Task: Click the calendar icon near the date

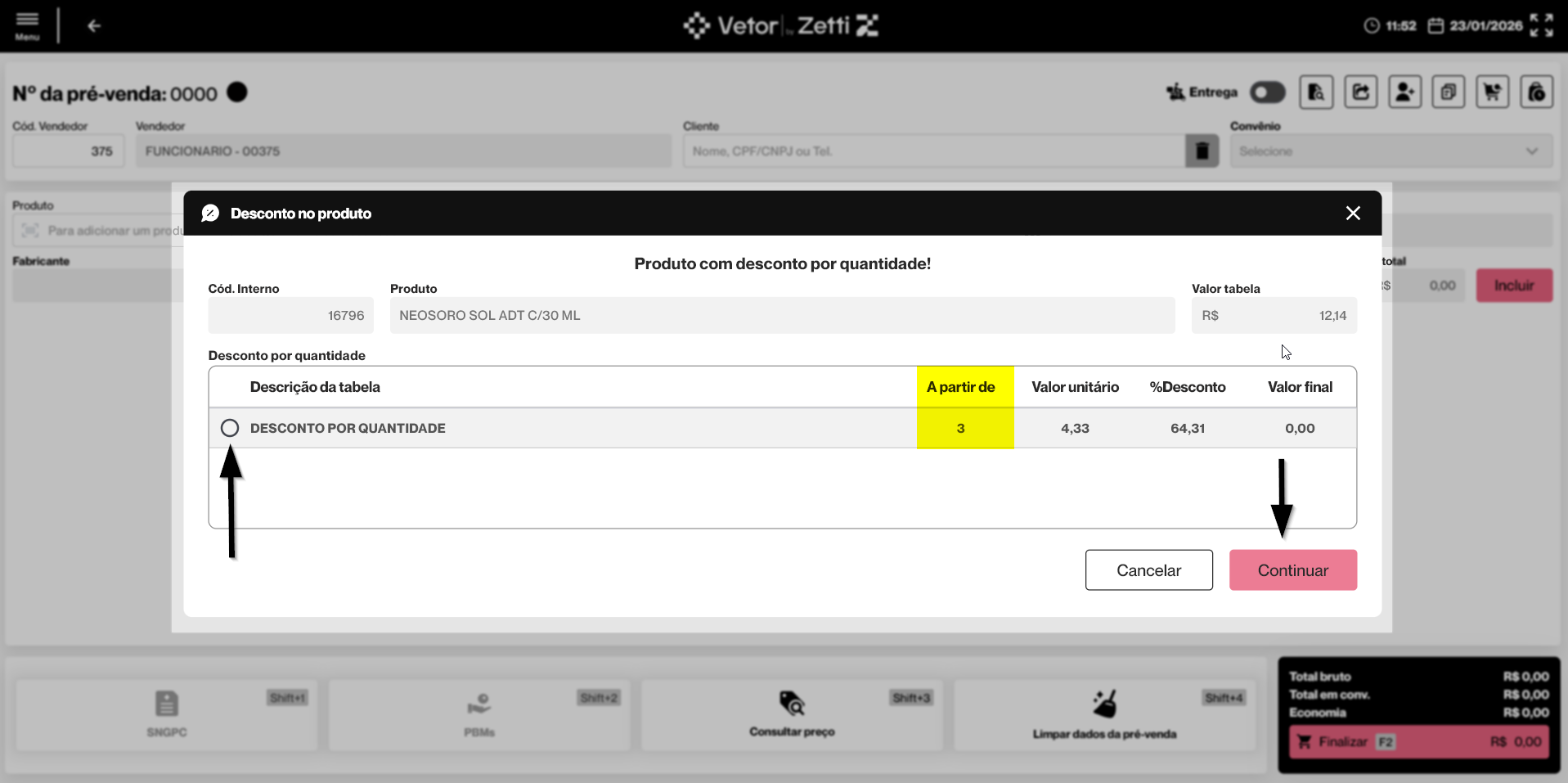Action: click(1435, 26)
